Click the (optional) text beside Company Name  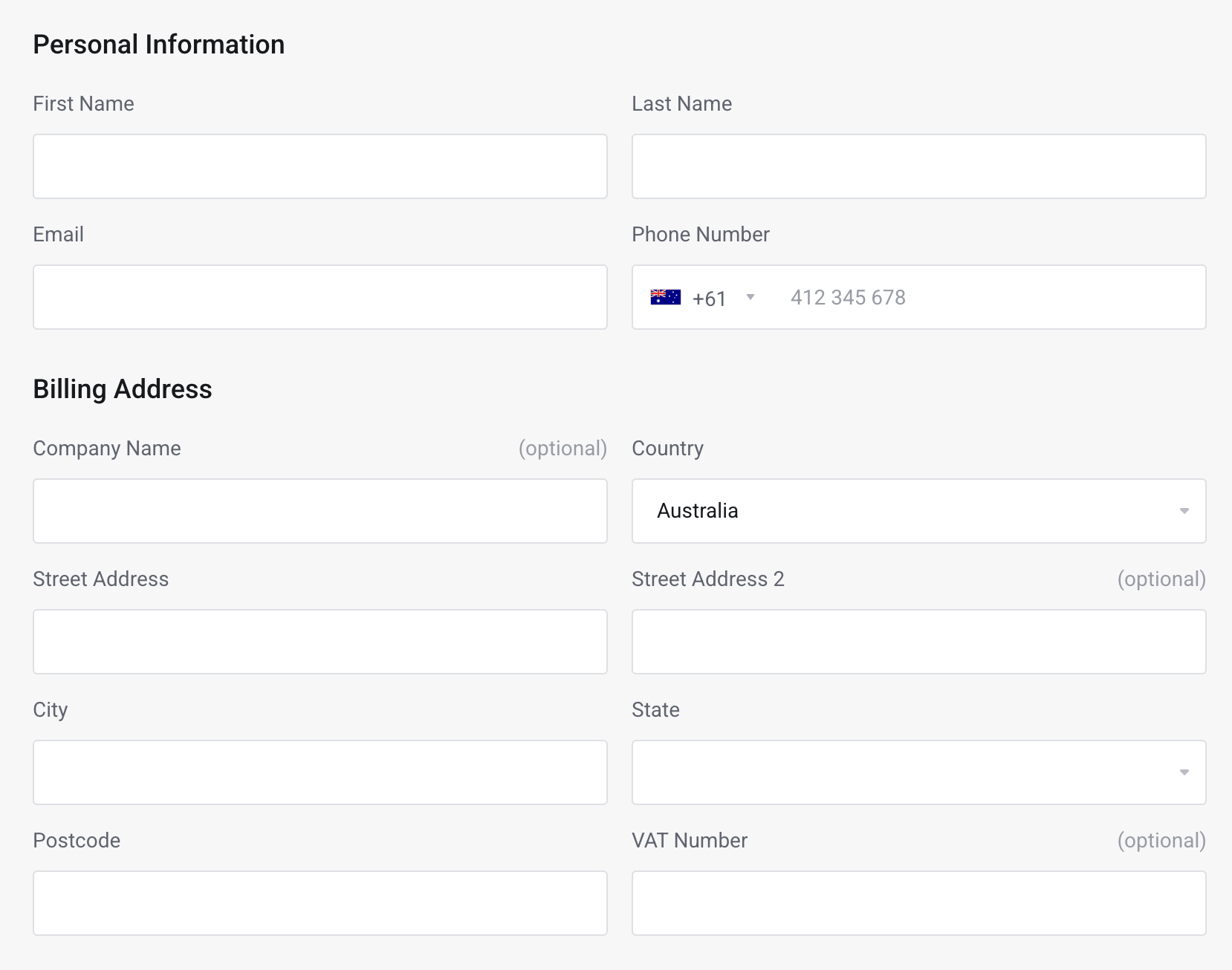pyautogui.click(x=562, y=449)
